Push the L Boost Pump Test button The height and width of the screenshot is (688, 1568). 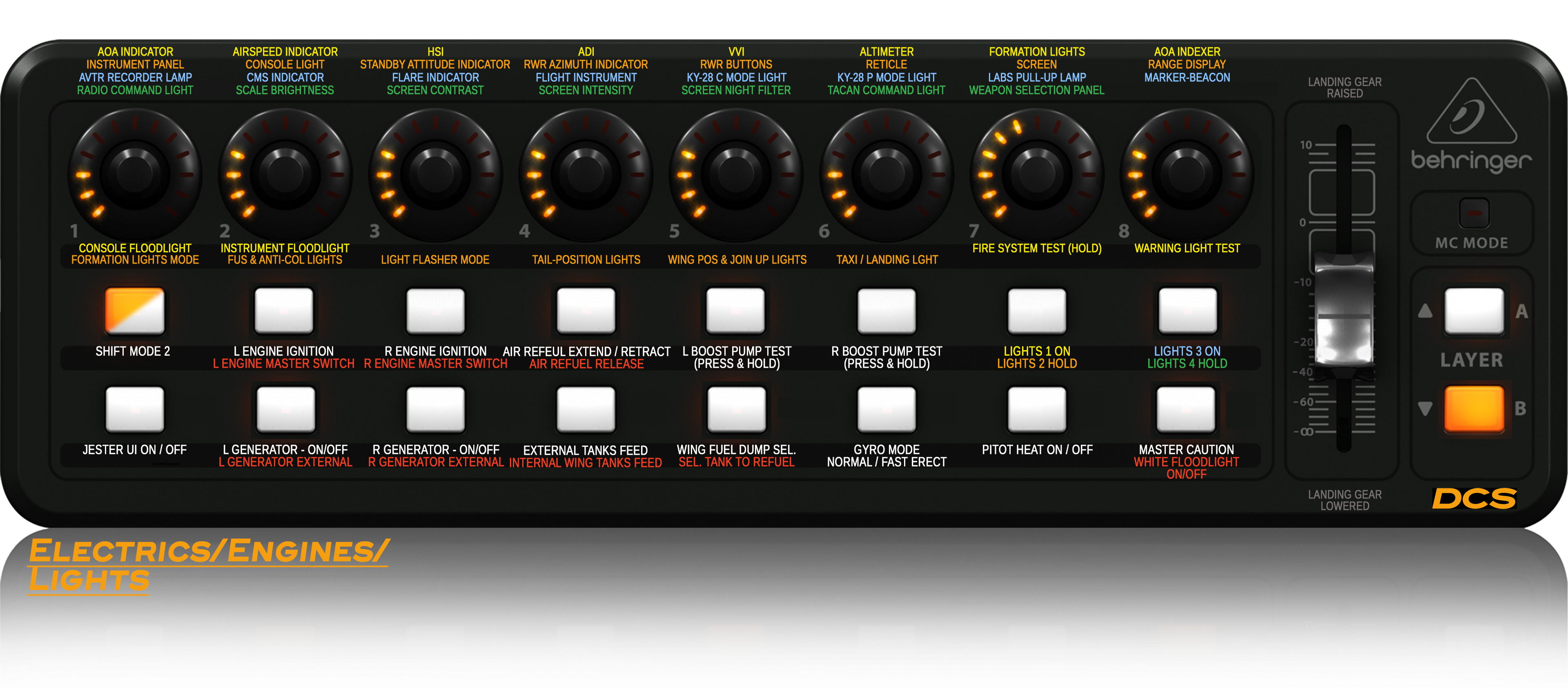735,310
